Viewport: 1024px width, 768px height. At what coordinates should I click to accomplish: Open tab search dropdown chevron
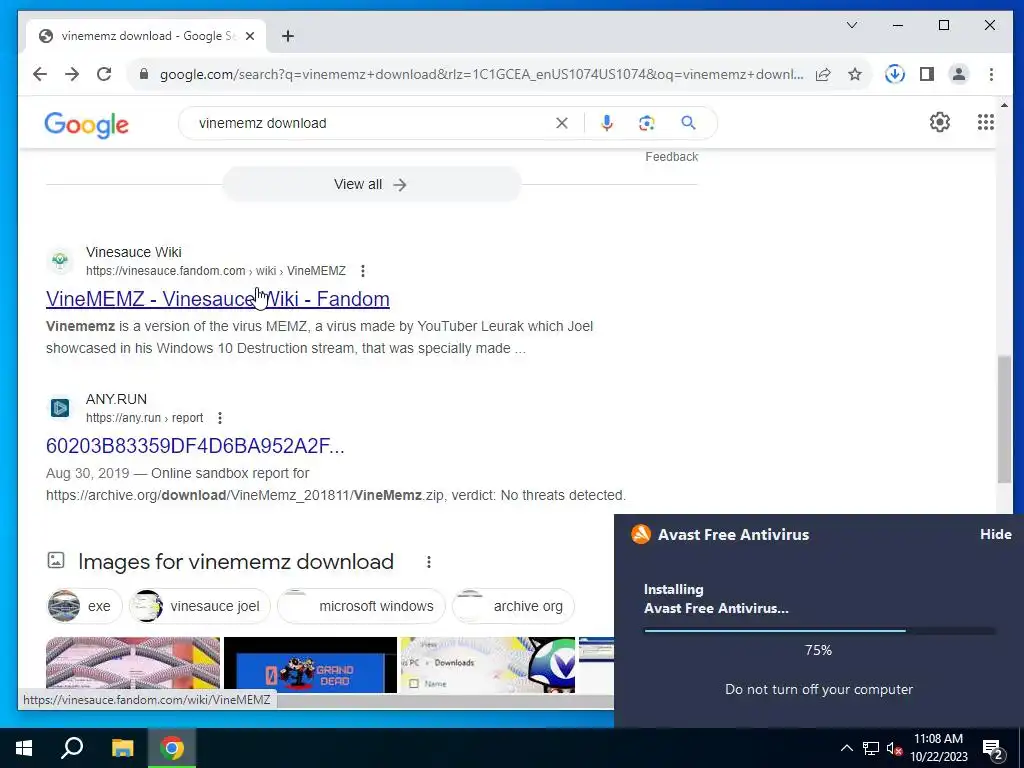click(852, 25)
